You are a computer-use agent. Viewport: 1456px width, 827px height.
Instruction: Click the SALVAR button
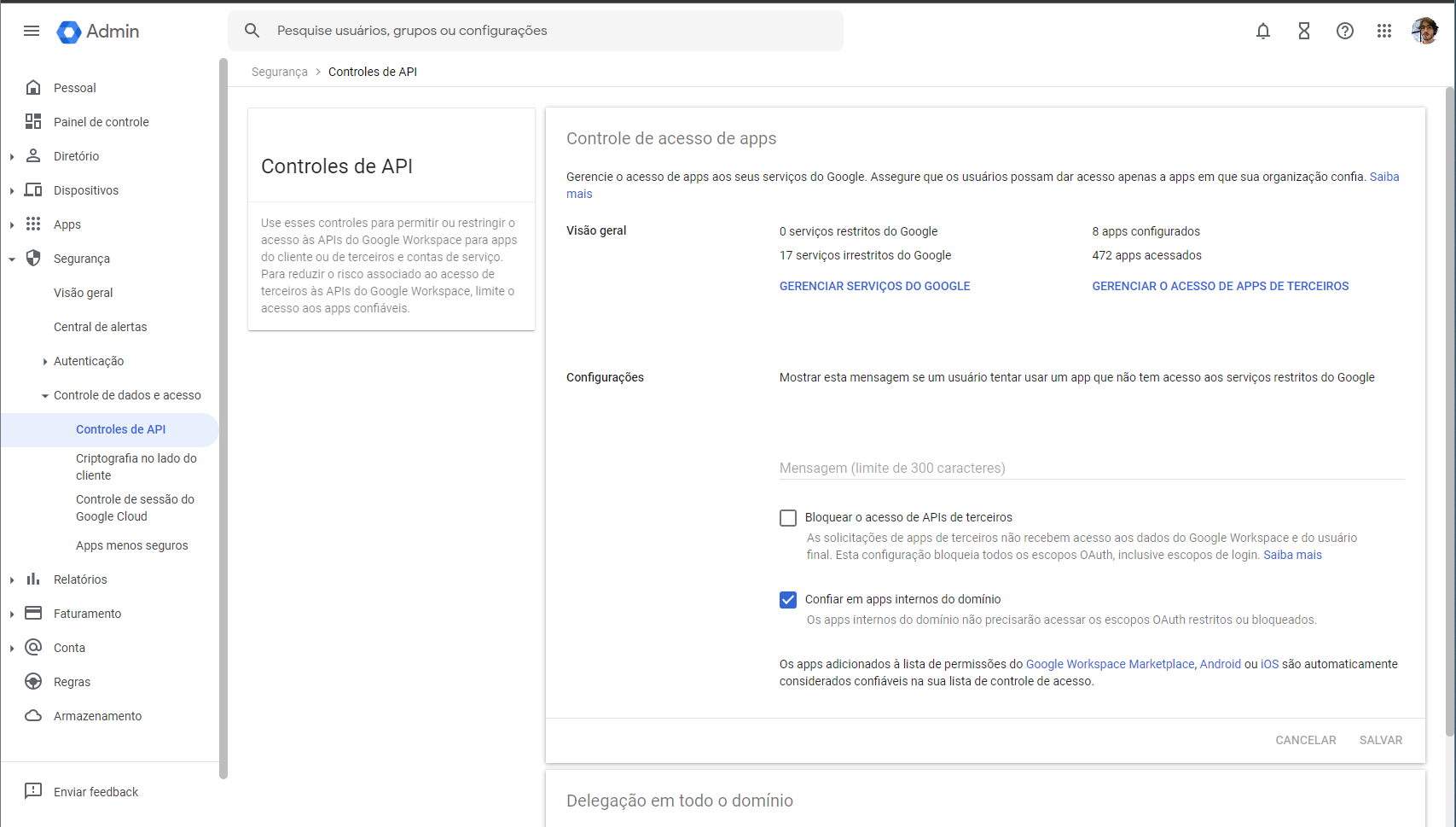pyautogui.click(x=1380, y=740)
